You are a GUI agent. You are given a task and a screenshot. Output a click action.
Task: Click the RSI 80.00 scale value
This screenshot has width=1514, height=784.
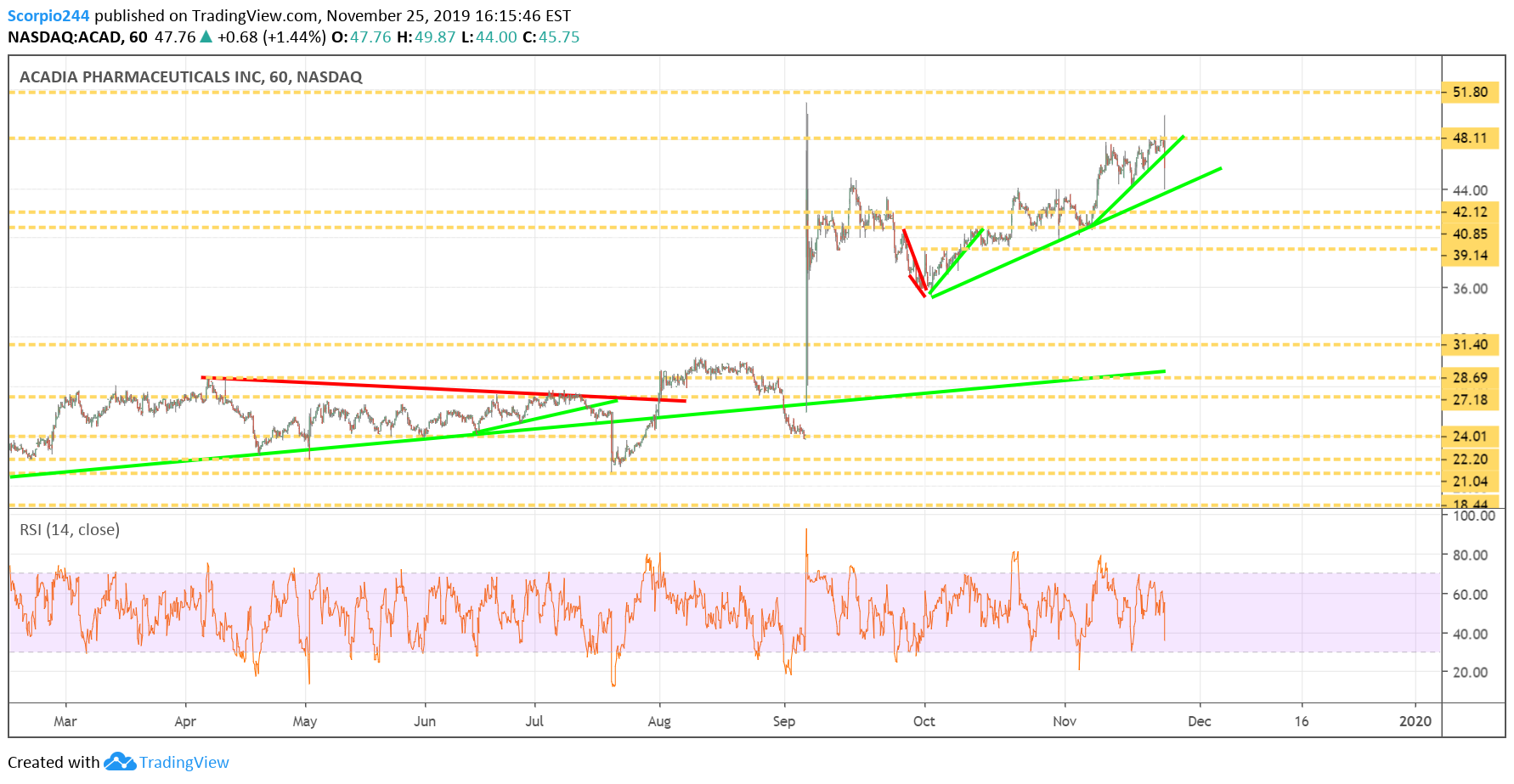(1470, 555)
